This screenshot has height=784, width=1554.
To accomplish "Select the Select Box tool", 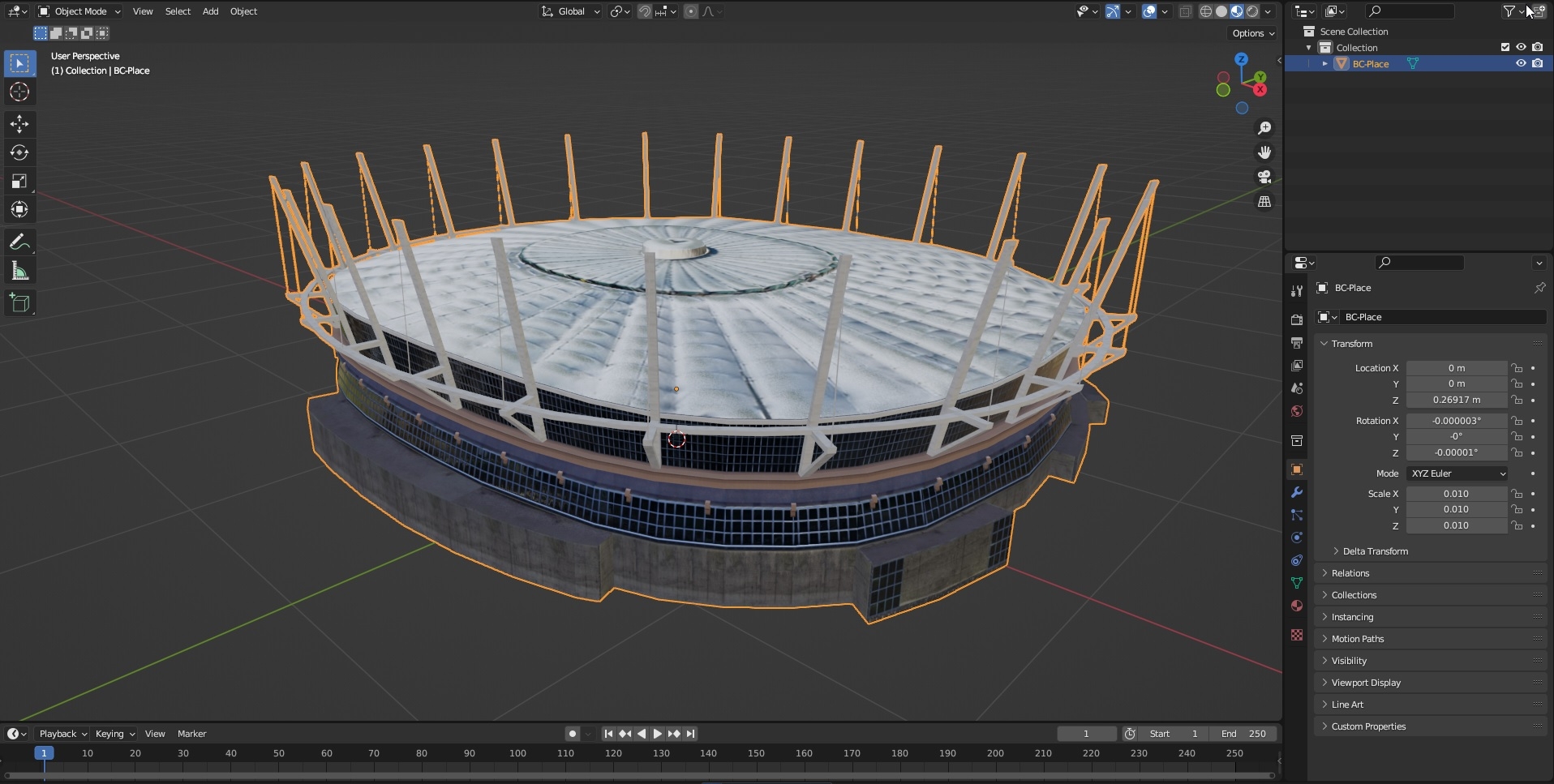I will [x=19, y=63].
